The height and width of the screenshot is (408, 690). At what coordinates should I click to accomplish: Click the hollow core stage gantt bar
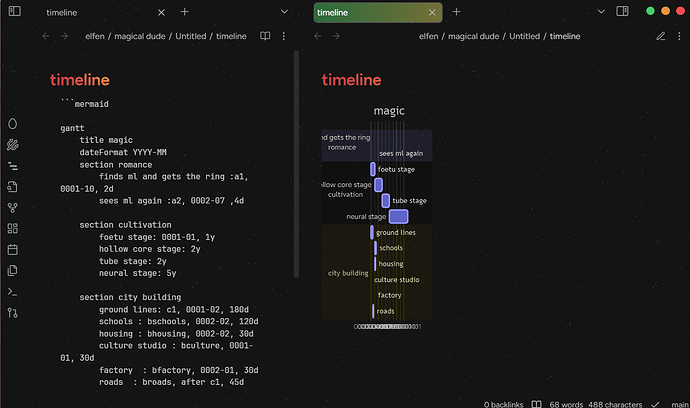point(378,185)
